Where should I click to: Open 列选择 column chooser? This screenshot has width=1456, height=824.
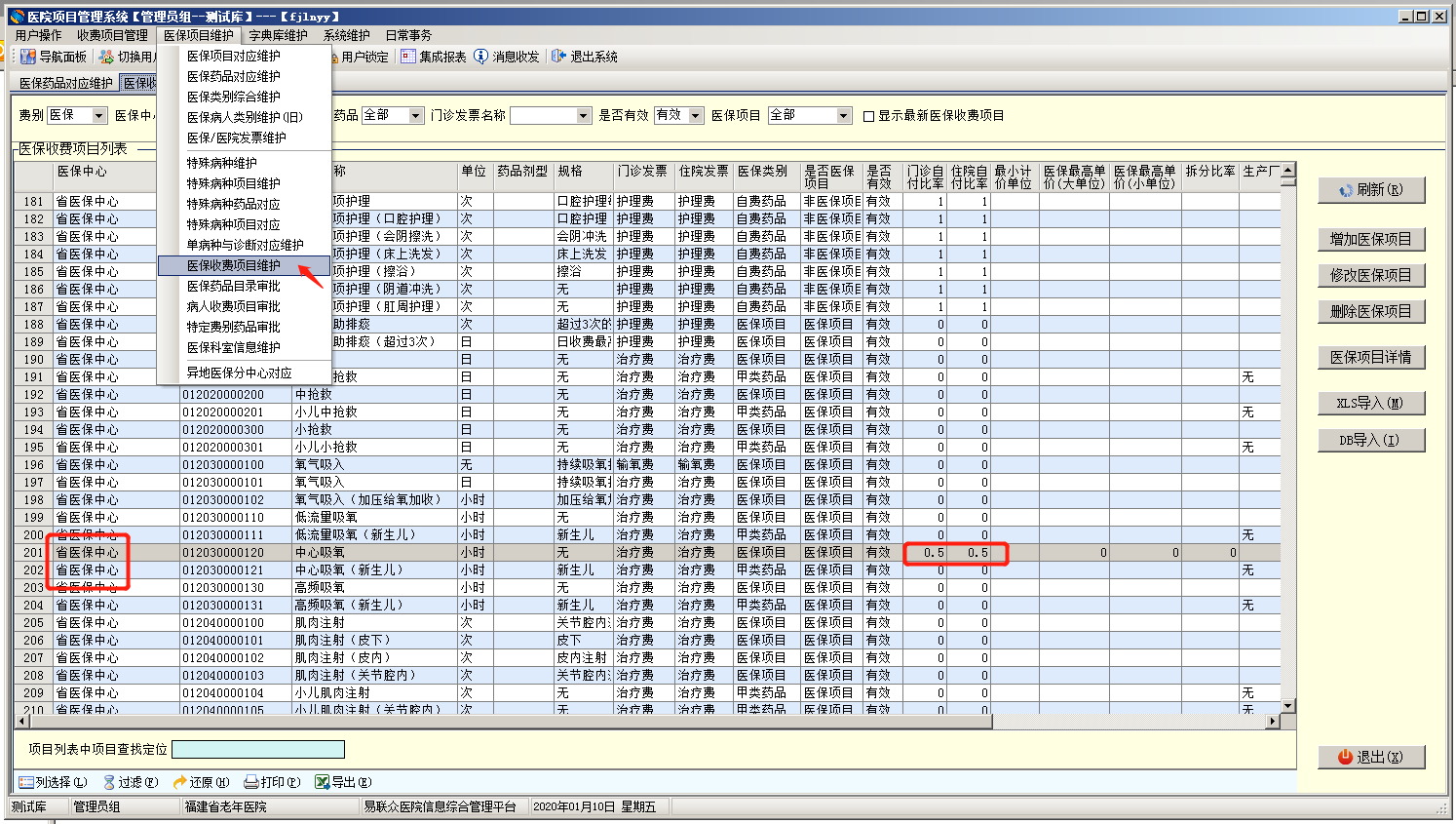(x=53, y=782)
